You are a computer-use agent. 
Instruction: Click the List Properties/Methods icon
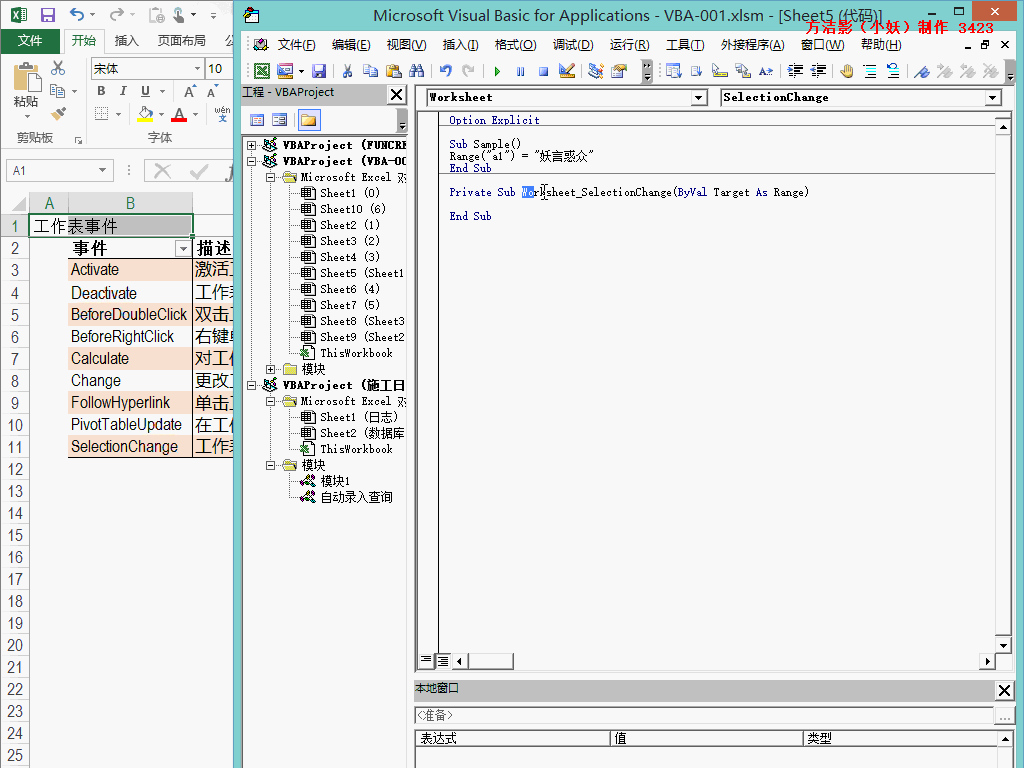coord(673,71)
